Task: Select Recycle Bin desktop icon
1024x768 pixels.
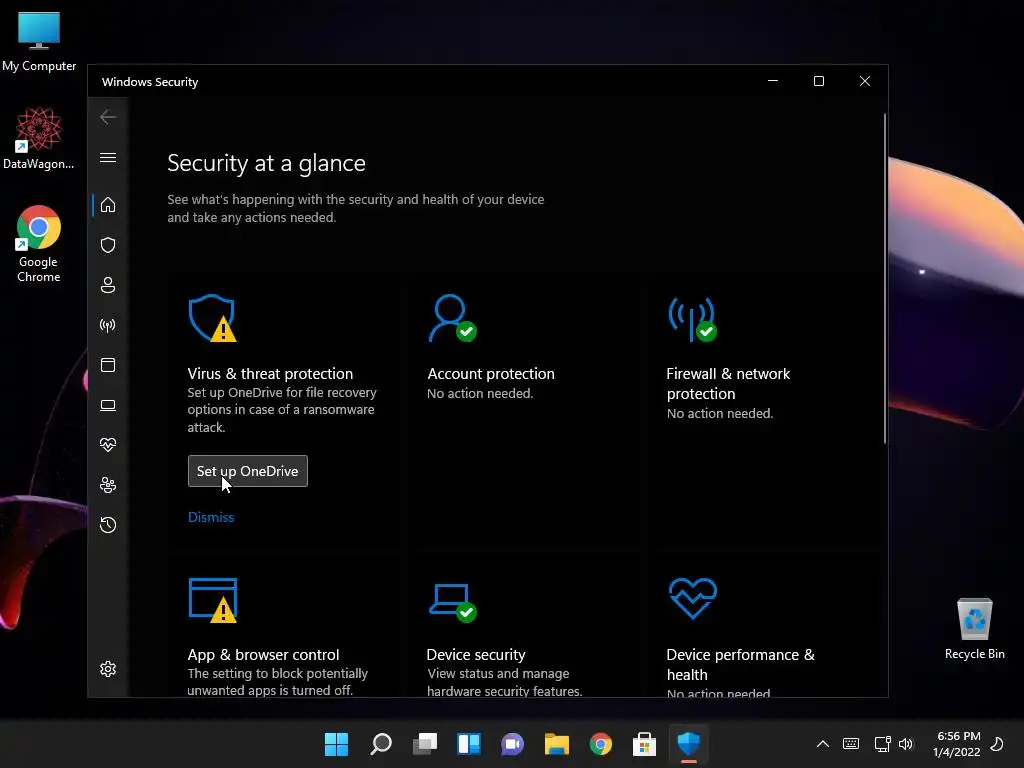Action: [x=974, y=629]
